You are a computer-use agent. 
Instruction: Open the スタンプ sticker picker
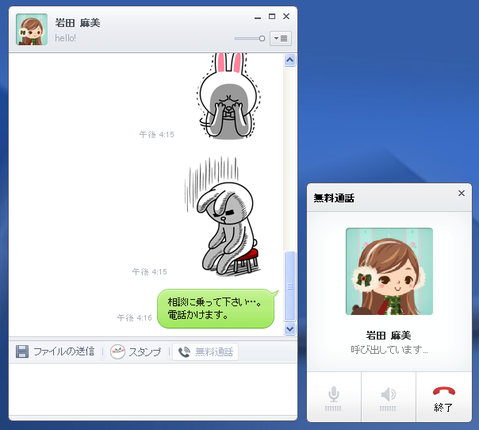(136, 352)
